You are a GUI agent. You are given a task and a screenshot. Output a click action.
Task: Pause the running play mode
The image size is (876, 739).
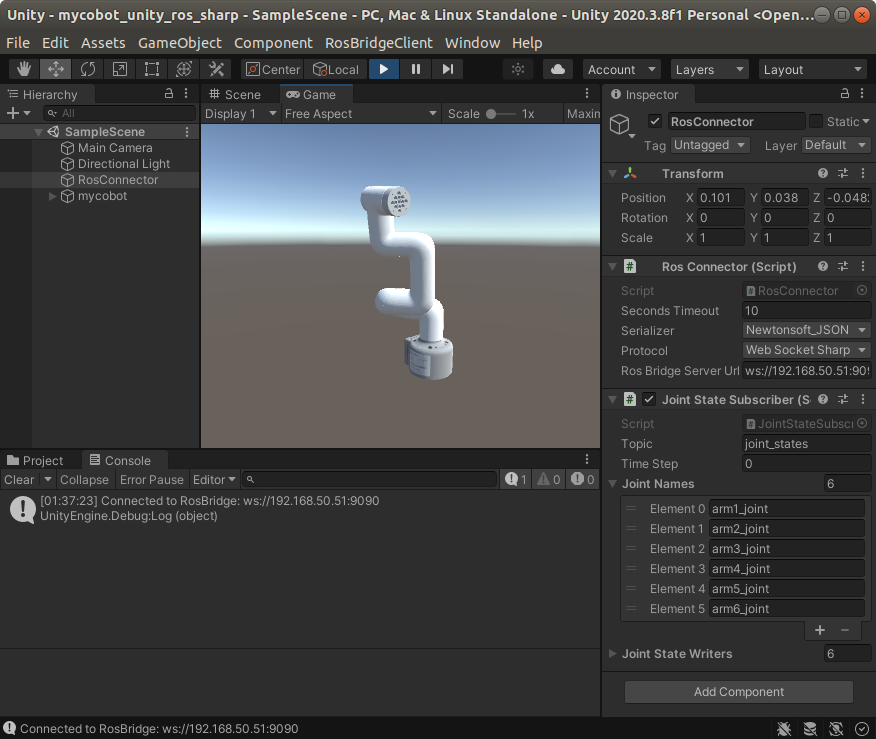coord(415,69)
